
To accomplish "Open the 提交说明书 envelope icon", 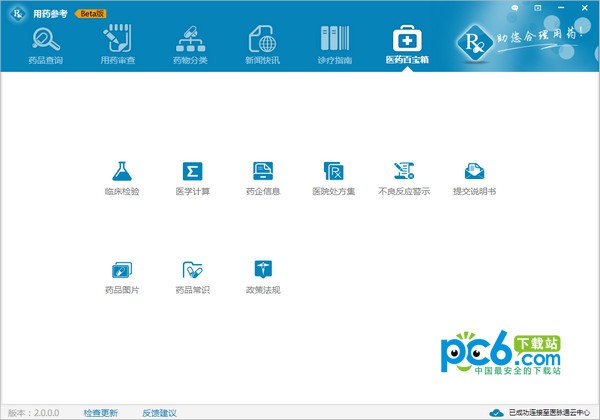I will (x=474, y=171).
